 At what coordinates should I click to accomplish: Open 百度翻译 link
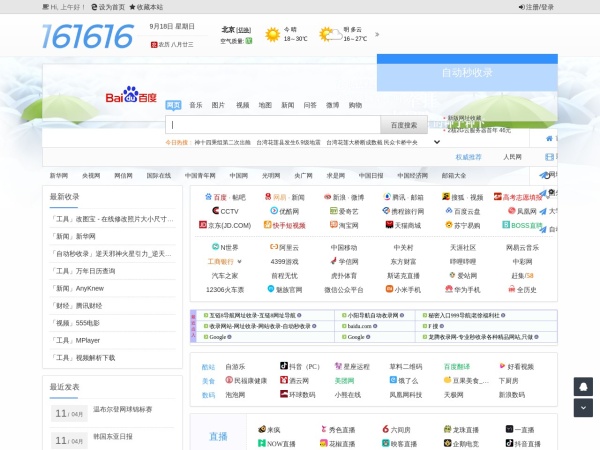point(457,367)
